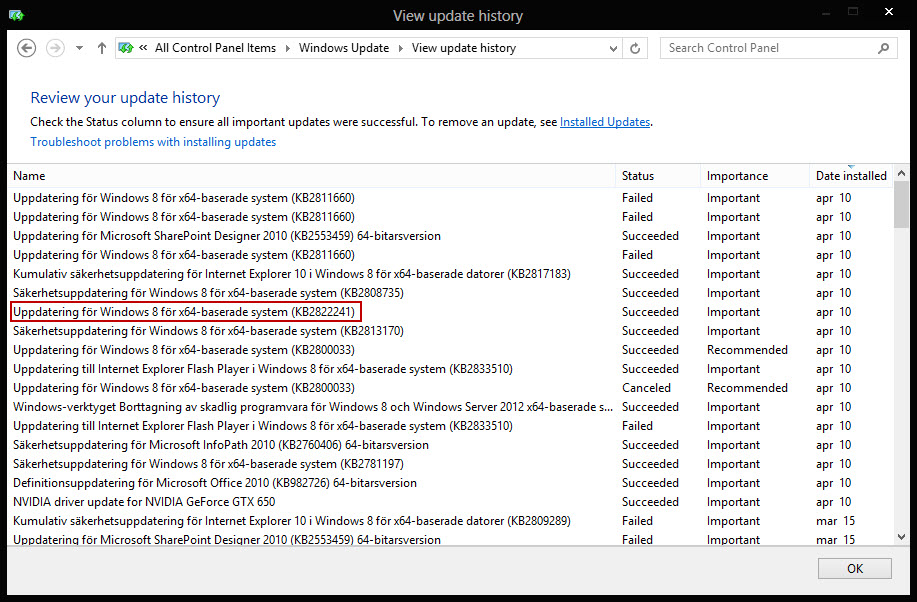Click the scrollbar up arrow
The height and width of the screenshot is (602, 917).
901,173
